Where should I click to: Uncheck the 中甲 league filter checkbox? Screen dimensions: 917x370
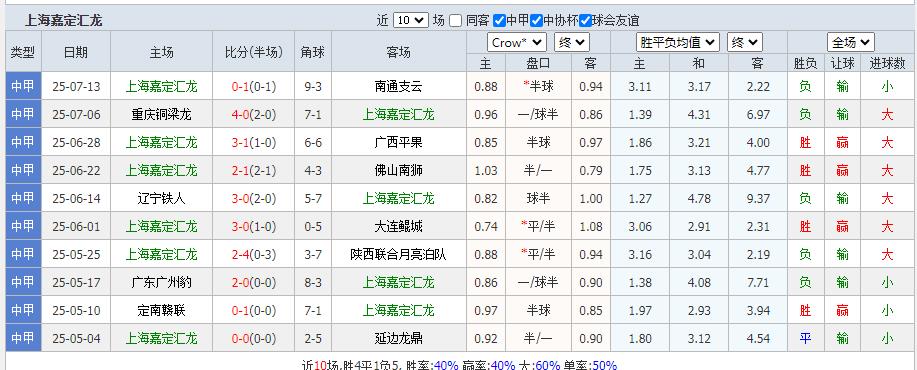pos(499,20)
